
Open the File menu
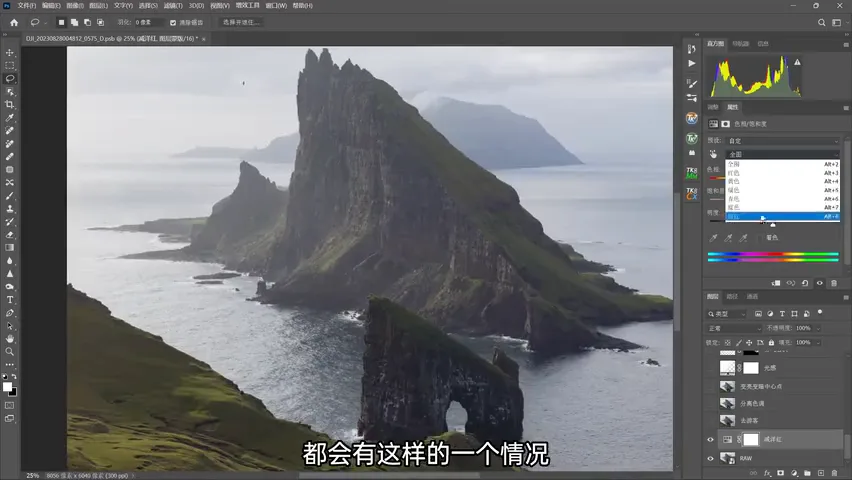(26, 5)
